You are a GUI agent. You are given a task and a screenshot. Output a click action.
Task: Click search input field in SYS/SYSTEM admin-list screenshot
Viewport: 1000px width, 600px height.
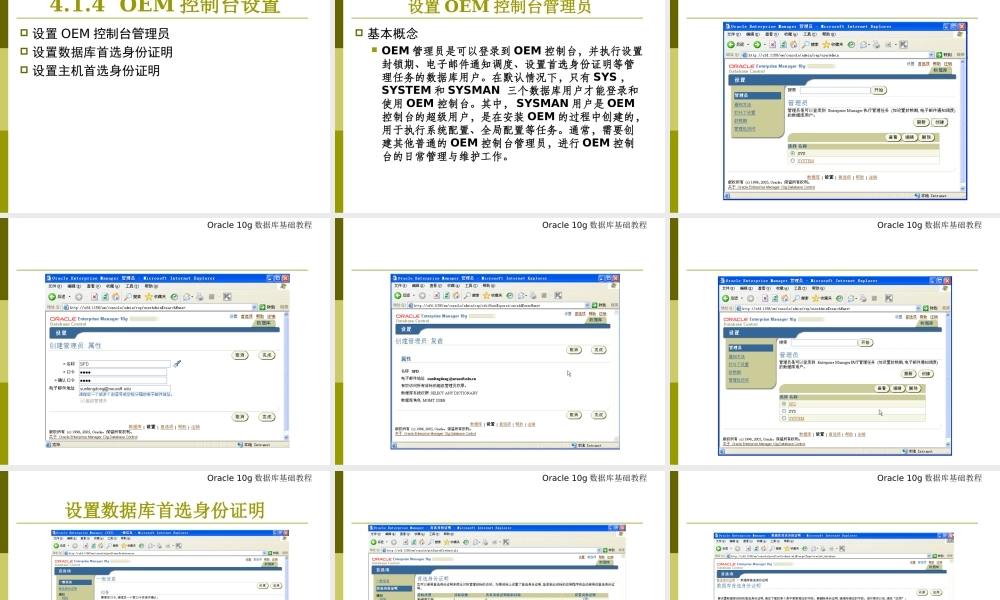[x=835, y=91]
